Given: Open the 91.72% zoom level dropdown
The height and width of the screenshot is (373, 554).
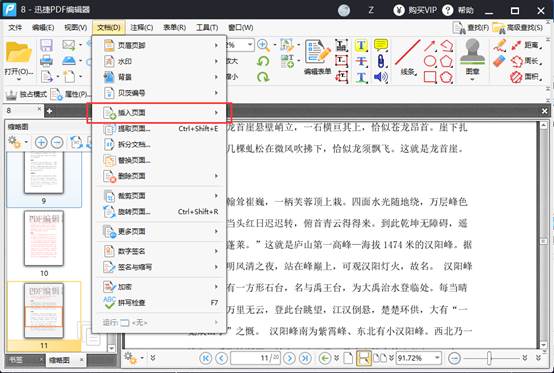Looking at the screenshot, I should click(437, 358).
